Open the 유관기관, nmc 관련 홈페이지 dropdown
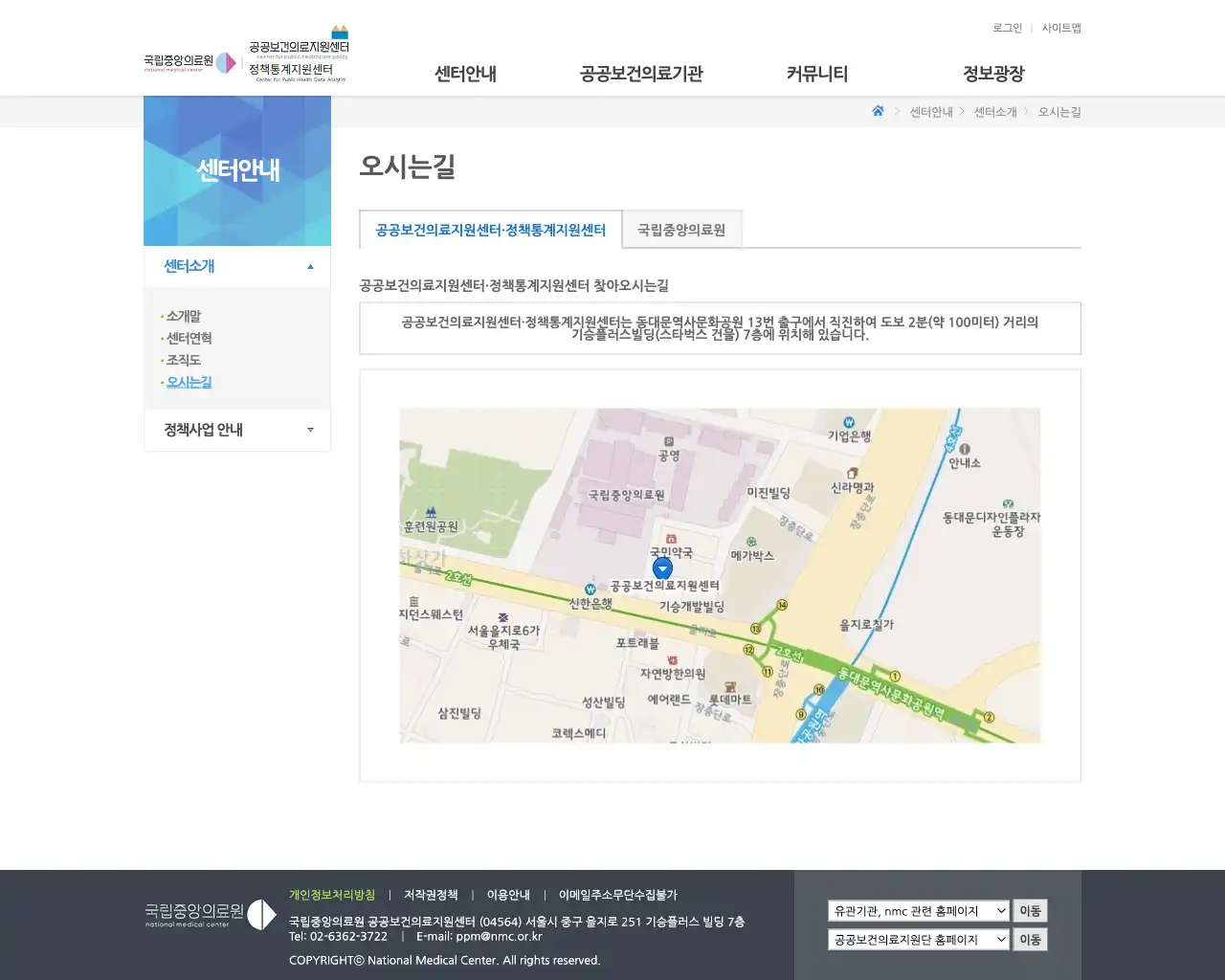Image resolution: width=1225 pixels, height=980 pixels. 917,910
